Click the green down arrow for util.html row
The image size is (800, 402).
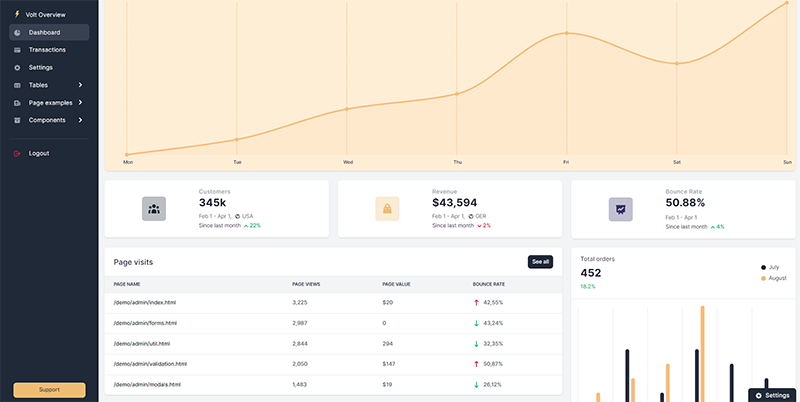click(477, 344)
